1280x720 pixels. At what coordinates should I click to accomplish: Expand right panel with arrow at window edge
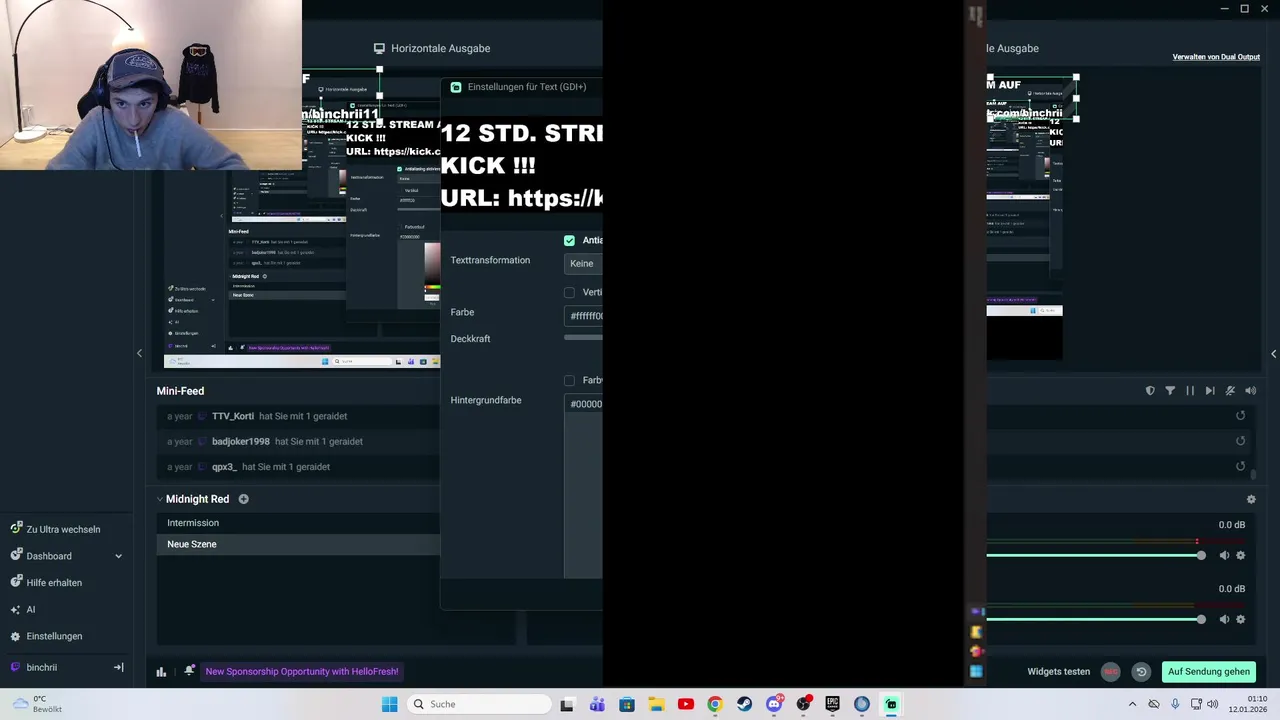click(x=1273, y=354)
